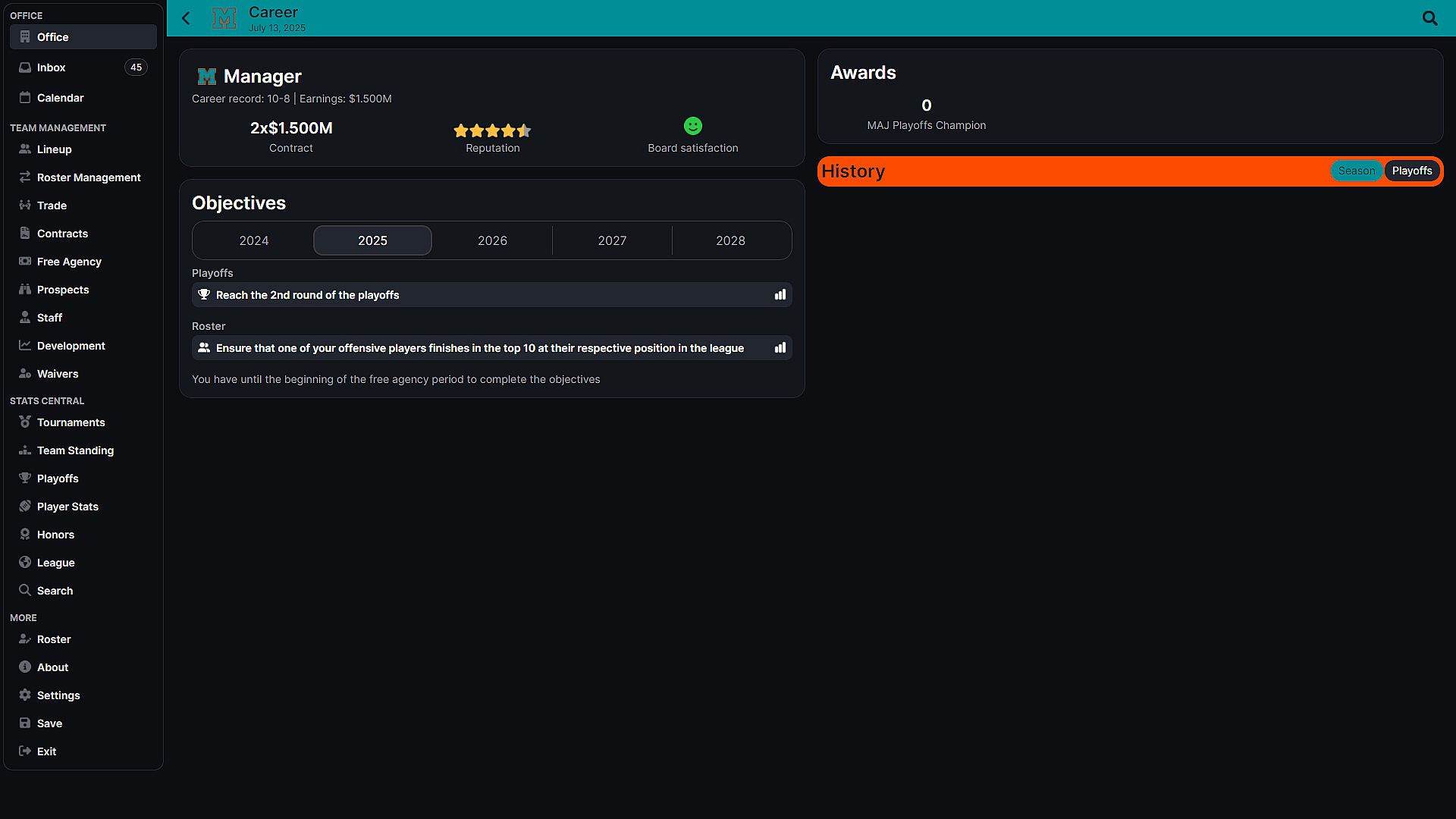Toggle History to Playoffs view
The height and width of the screenshot is (819, 1456).
[1411, 171]
